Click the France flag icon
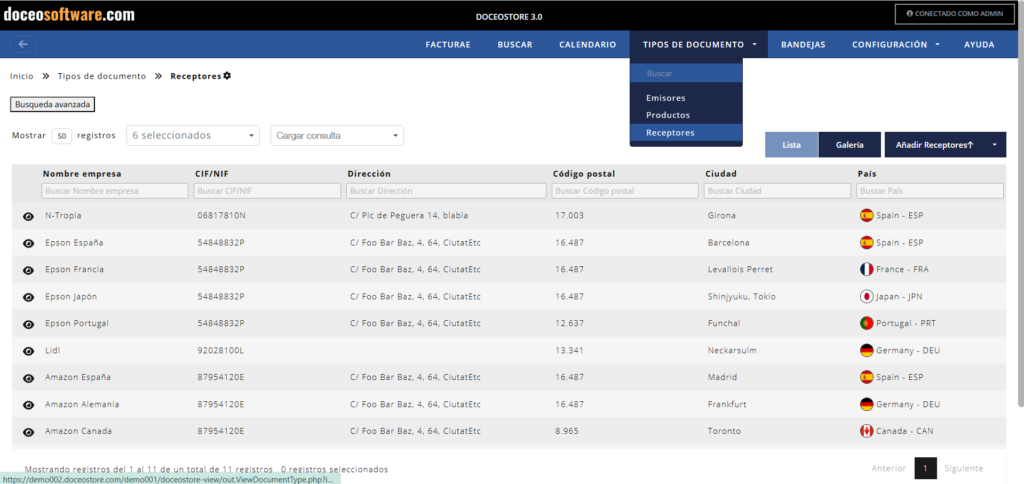Viewport: 1024px width, 484px height. 867,269
